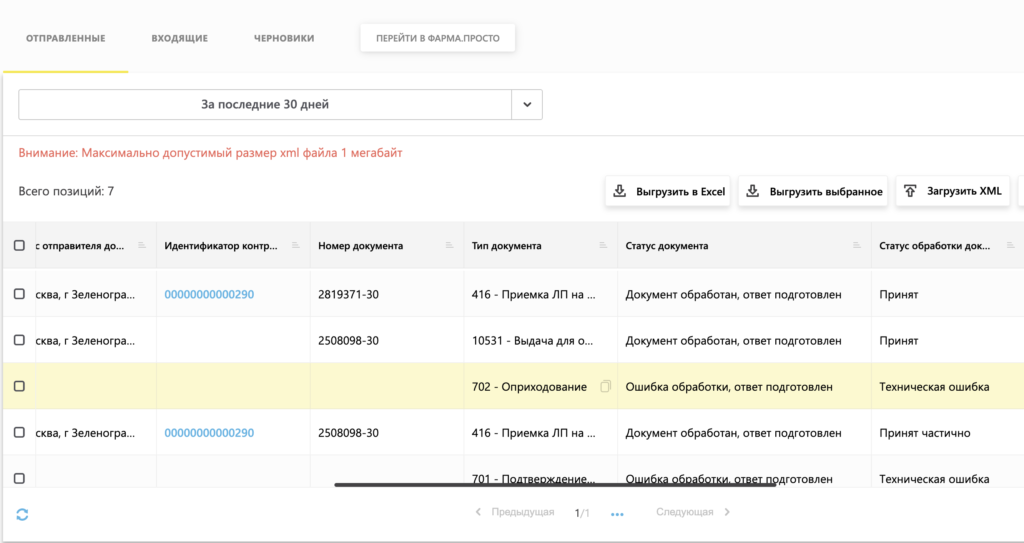Viewport: 1024px width, 543px height.
Task: Expand the period dropdown arrow
Action: coord(527,105)
